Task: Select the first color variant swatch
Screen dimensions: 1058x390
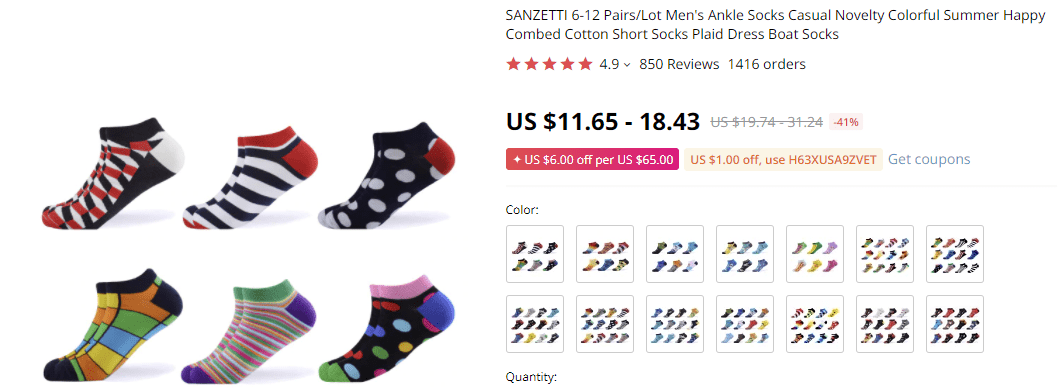Action: [x=536, y=254]
